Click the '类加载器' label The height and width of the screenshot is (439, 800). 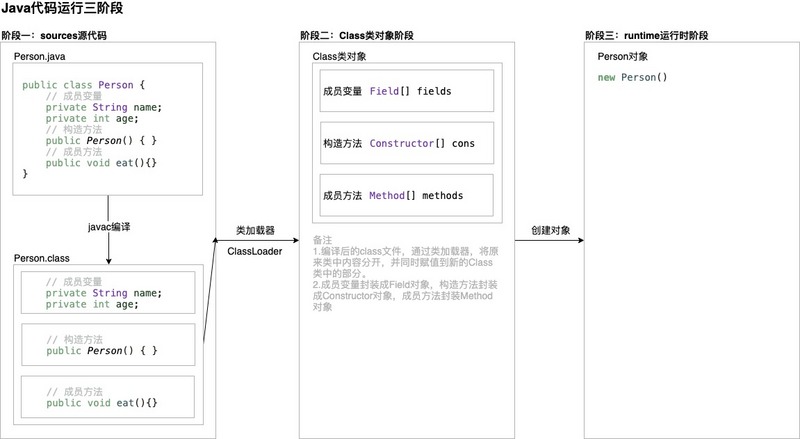coord(255,230)
